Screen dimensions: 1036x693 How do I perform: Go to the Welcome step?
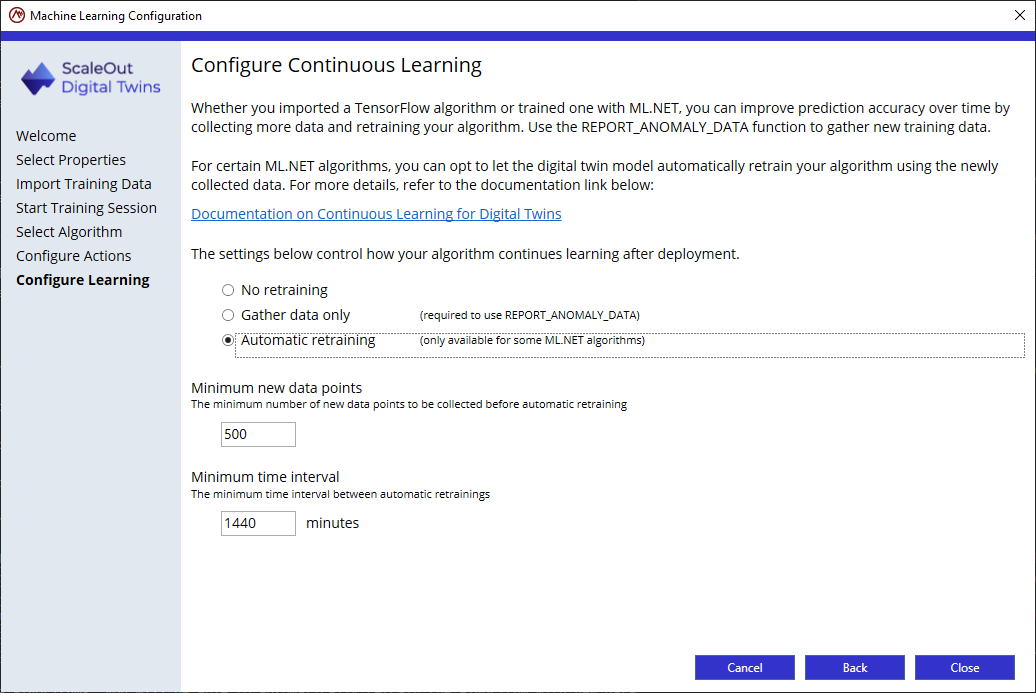(46, 136)
